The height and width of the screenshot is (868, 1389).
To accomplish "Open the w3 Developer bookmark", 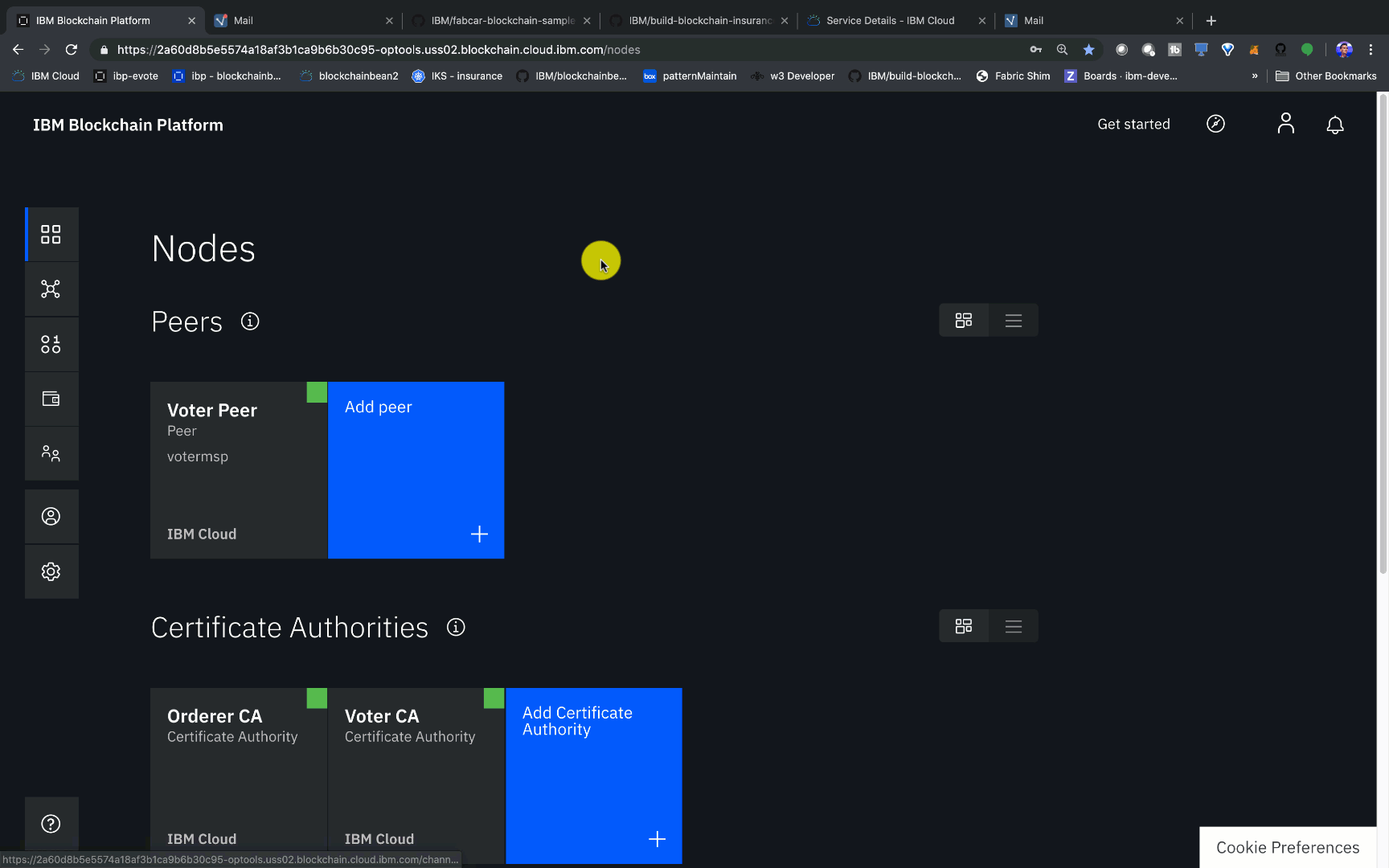I will tap(793, 76).
